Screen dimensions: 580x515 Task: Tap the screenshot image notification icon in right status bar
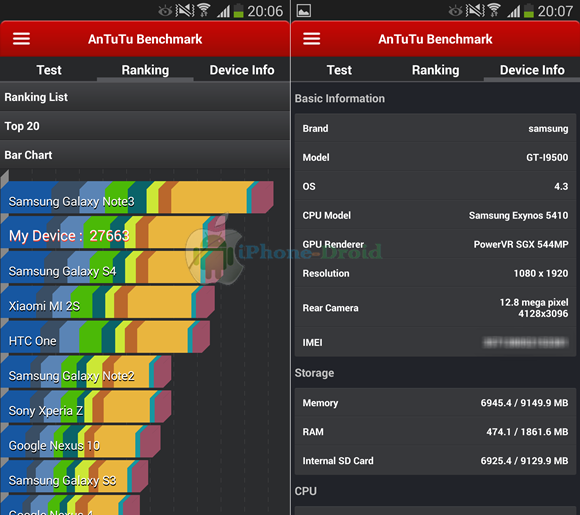coord(304,11)
